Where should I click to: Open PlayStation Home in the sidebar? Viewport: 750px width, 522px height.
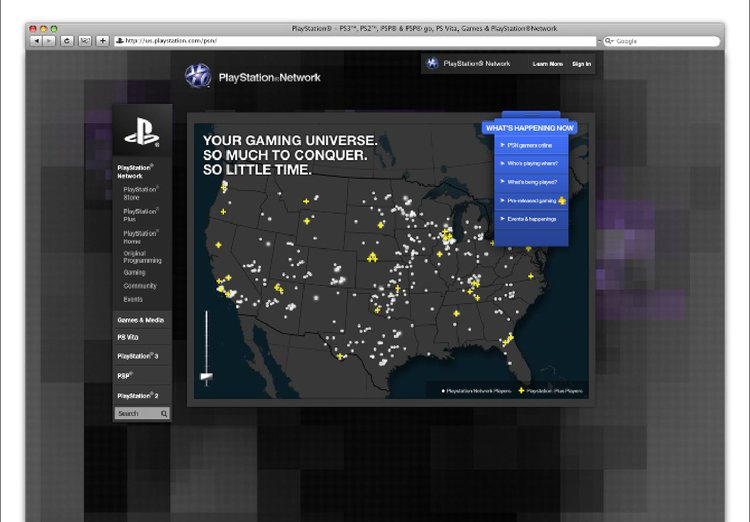141,237
